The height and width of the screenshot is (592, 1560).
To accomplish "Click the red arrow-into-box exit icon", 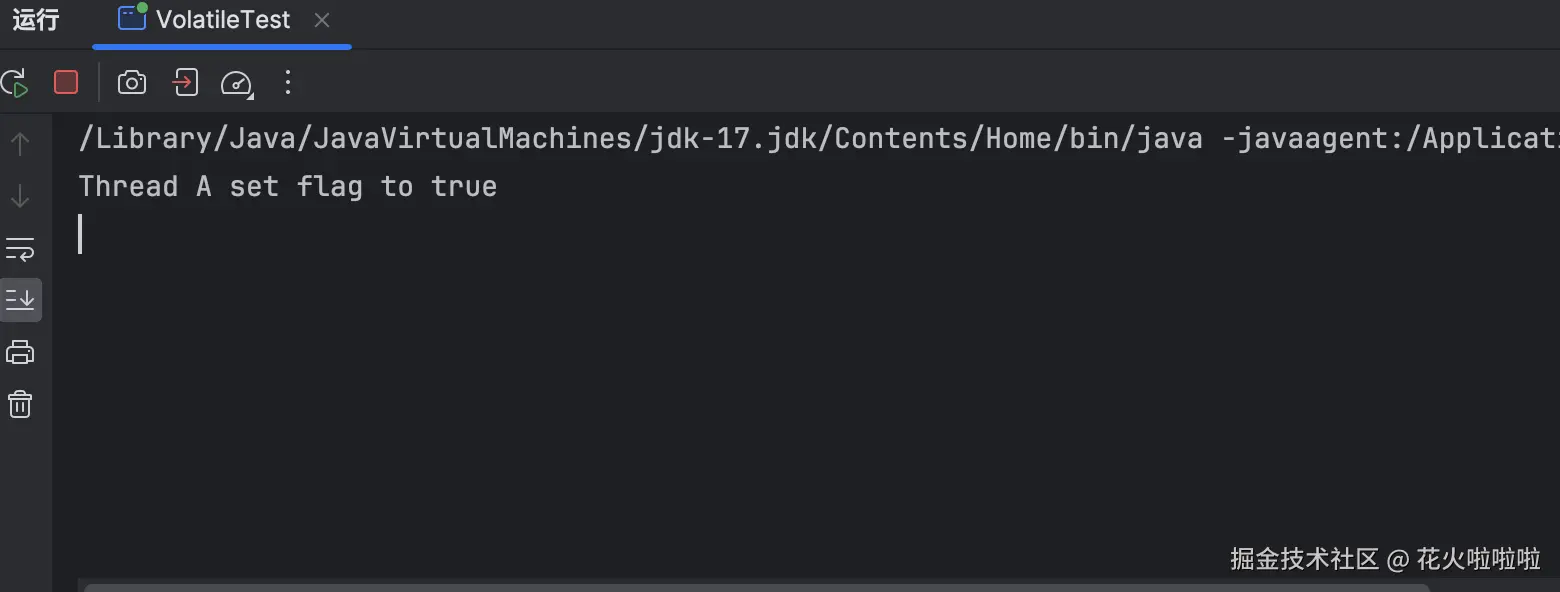I will click(x=185, y=82).
